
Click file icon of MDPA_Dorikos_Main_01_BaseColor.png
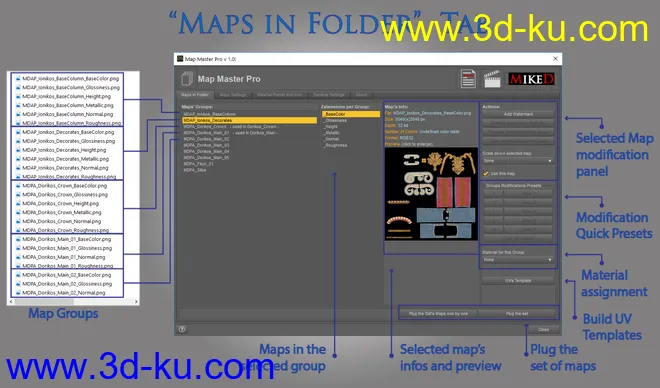pos(18,239)
